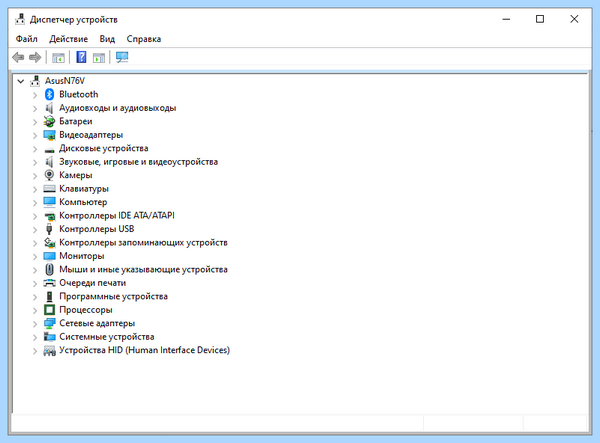
Task: Click the monitor icon beside Компьютер
Action: coord(49,202)
